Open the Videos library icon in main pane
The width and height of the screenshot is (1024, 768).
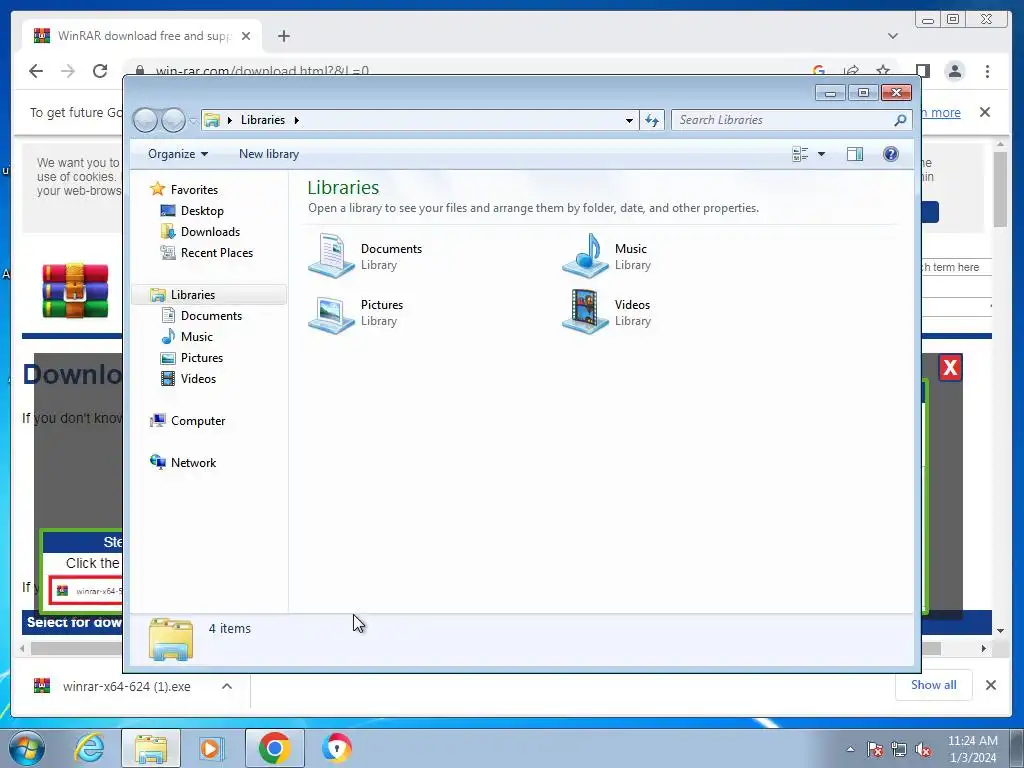[586, 313]
